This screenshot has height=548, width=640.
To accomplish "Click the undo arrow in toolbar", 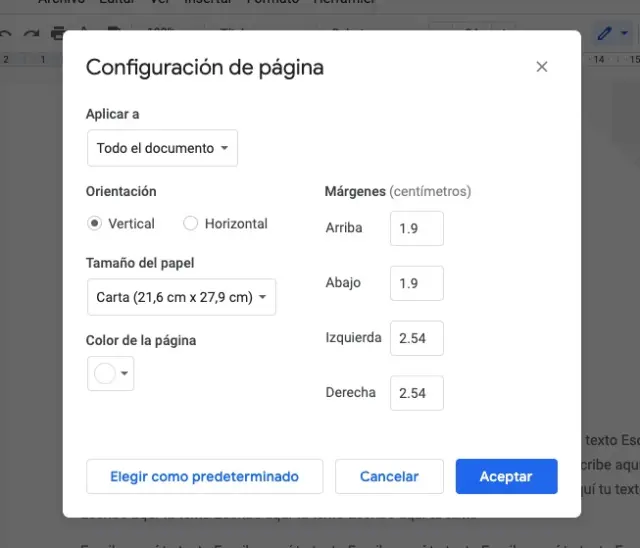I will coord(7,34).
